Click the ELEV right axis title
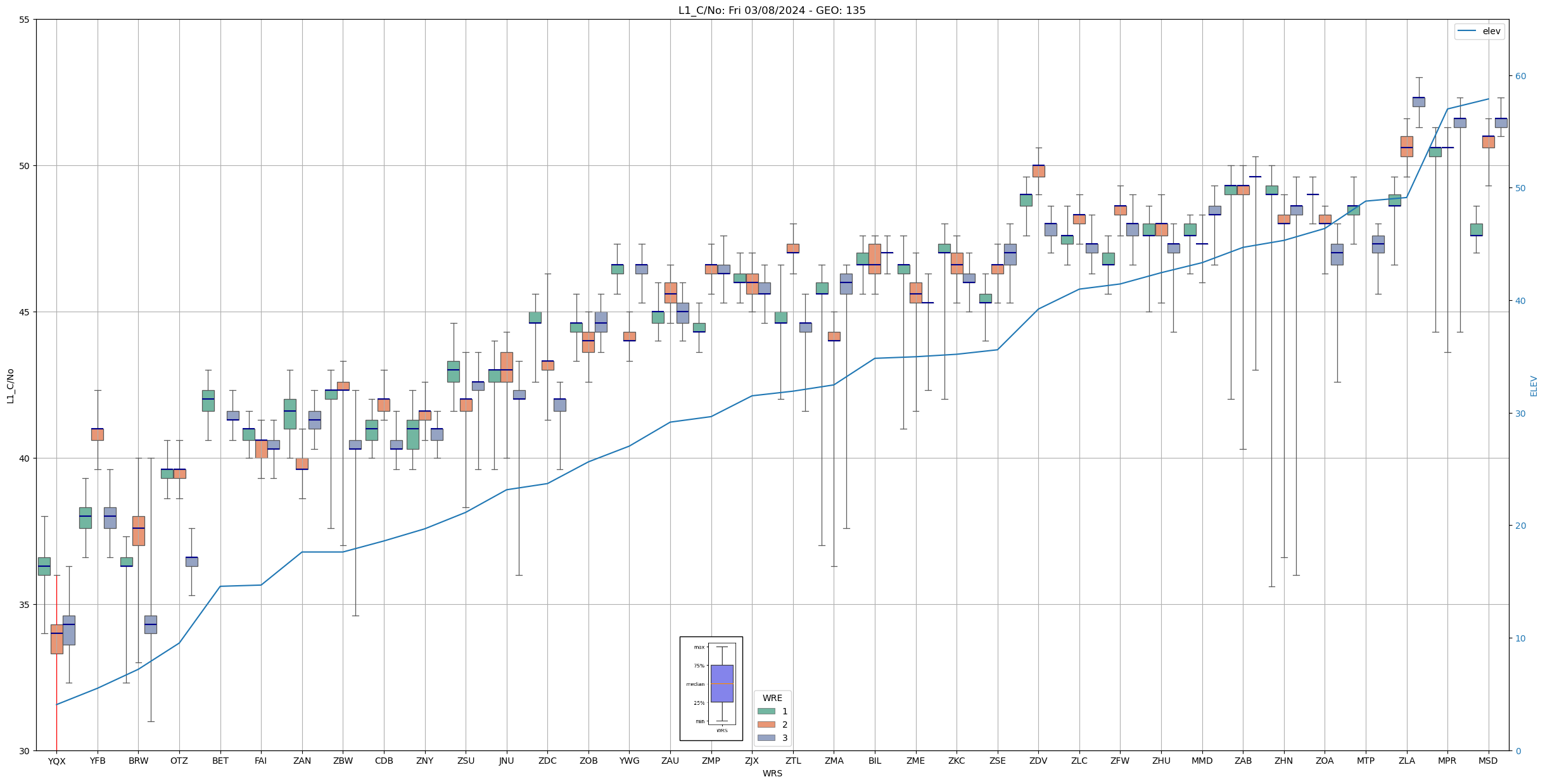Image resolution: width=1545 pixels, height=784 pixels. click(x=1534, y=386)
